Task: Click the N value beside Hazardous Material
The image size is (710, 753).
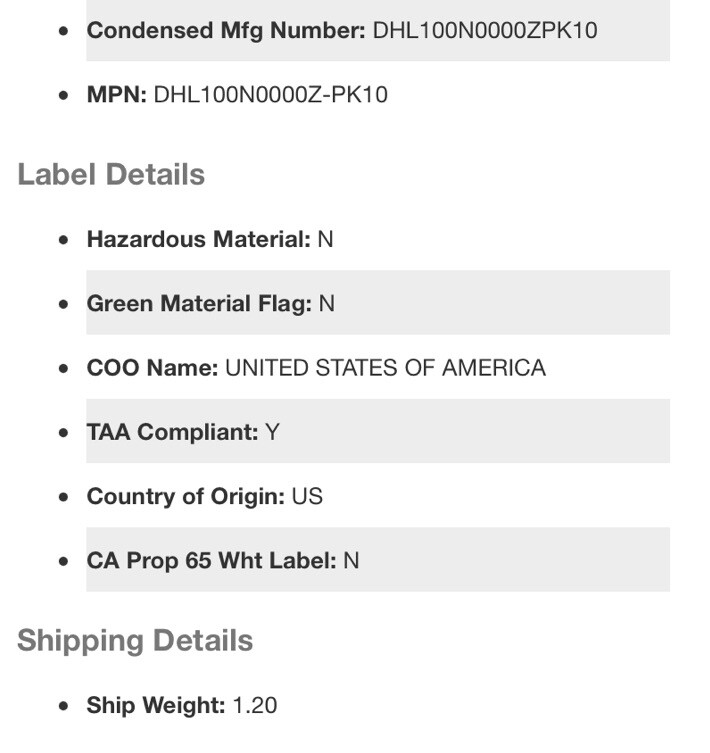Action: coord(325,239)
